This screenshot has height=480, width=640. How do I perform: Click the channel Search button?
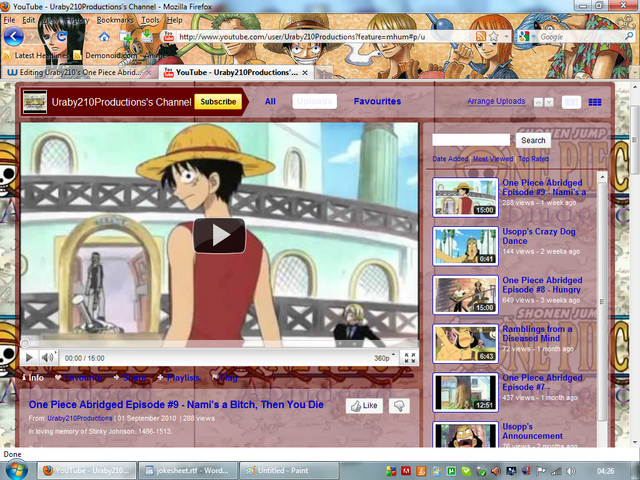pos(533,140)
